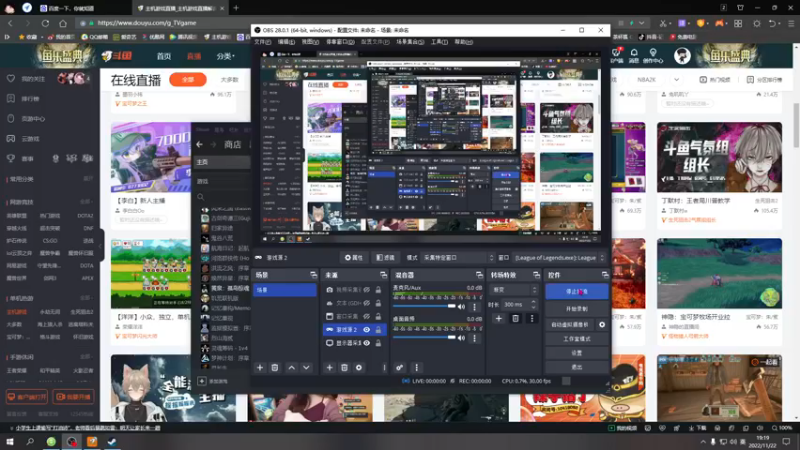This screenshot has height=450, width=800.
Task: Click Windows Start button
Action: coord(10,441)
